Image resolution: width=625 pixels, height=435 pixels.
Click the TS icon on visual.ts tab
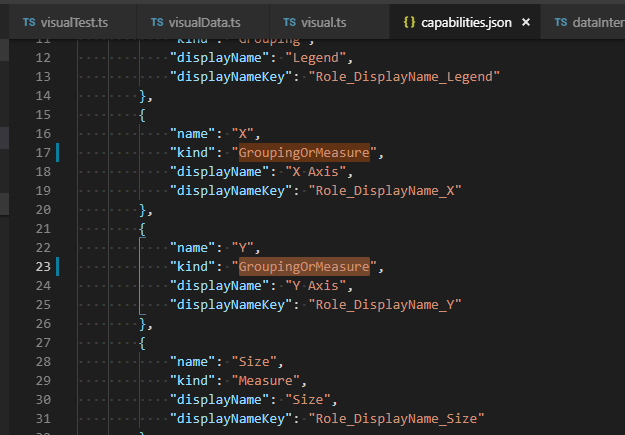pos(289,22)
